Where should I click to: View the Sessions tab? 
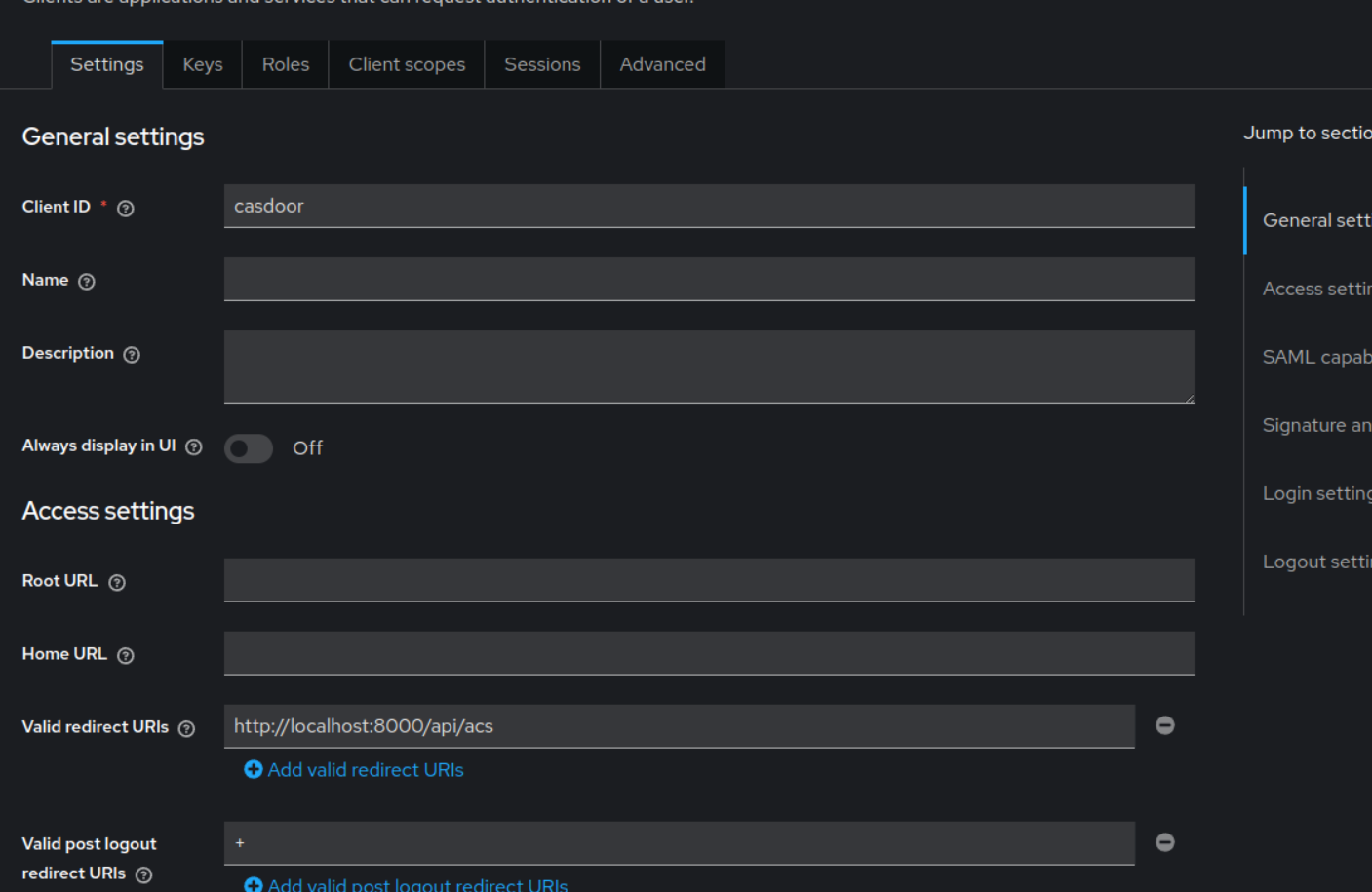click(x=542, y=64)
